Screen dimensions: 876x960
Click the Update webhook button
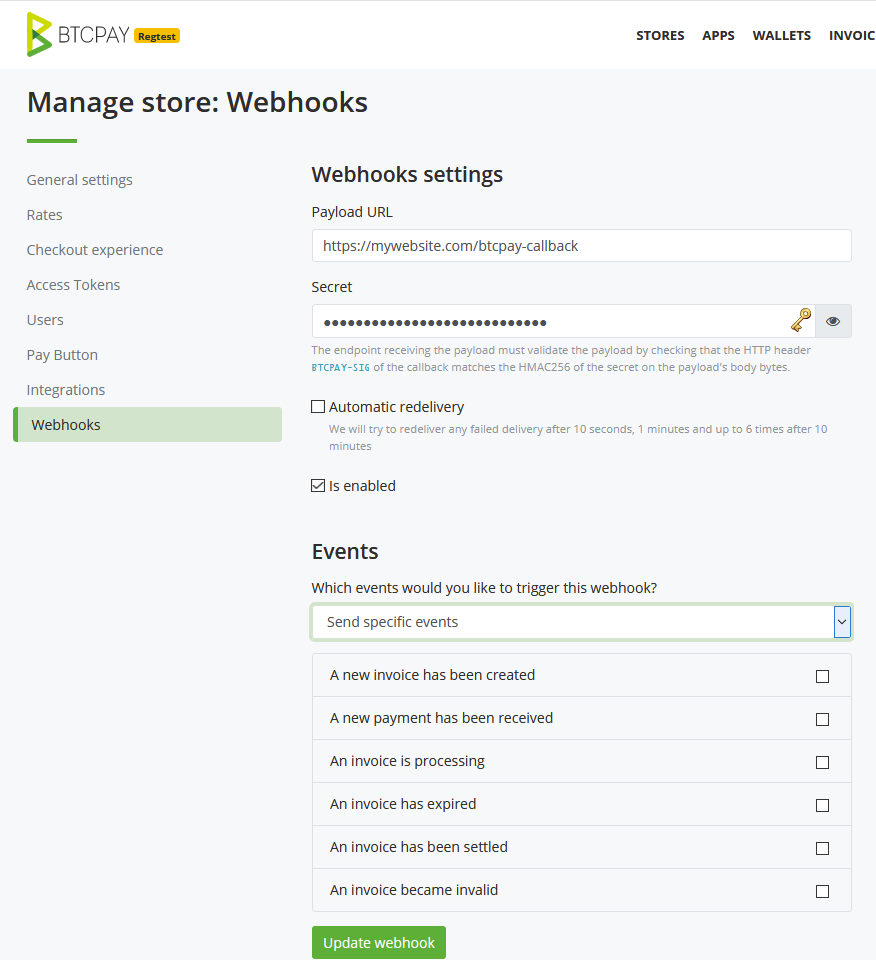click(379, 942)
